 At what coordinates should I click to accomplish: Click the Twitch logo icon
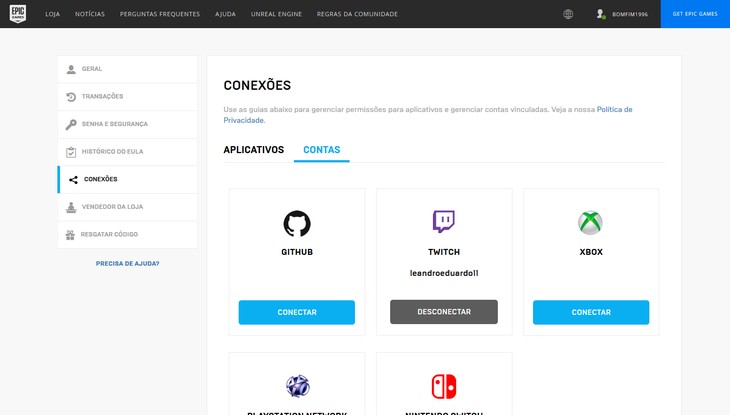(x=444, y=222)
